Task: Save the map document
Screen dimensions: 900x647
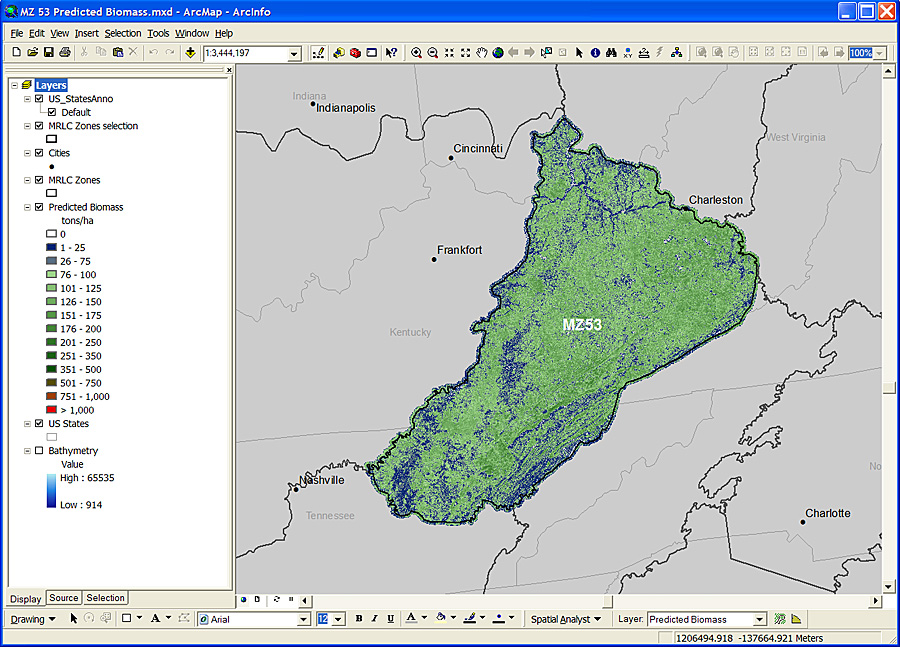Action: [49, 52]
